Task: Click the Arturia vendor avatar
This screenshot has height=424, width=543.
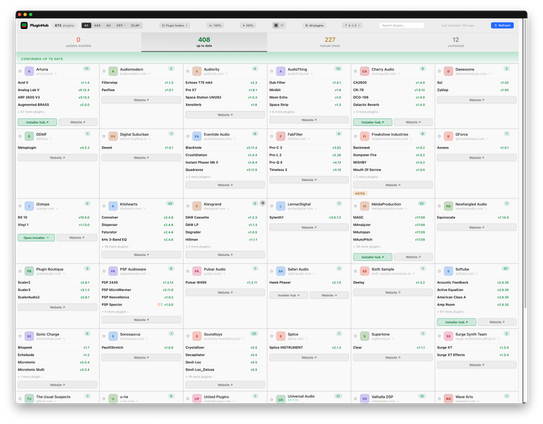Action: [29, 71]
